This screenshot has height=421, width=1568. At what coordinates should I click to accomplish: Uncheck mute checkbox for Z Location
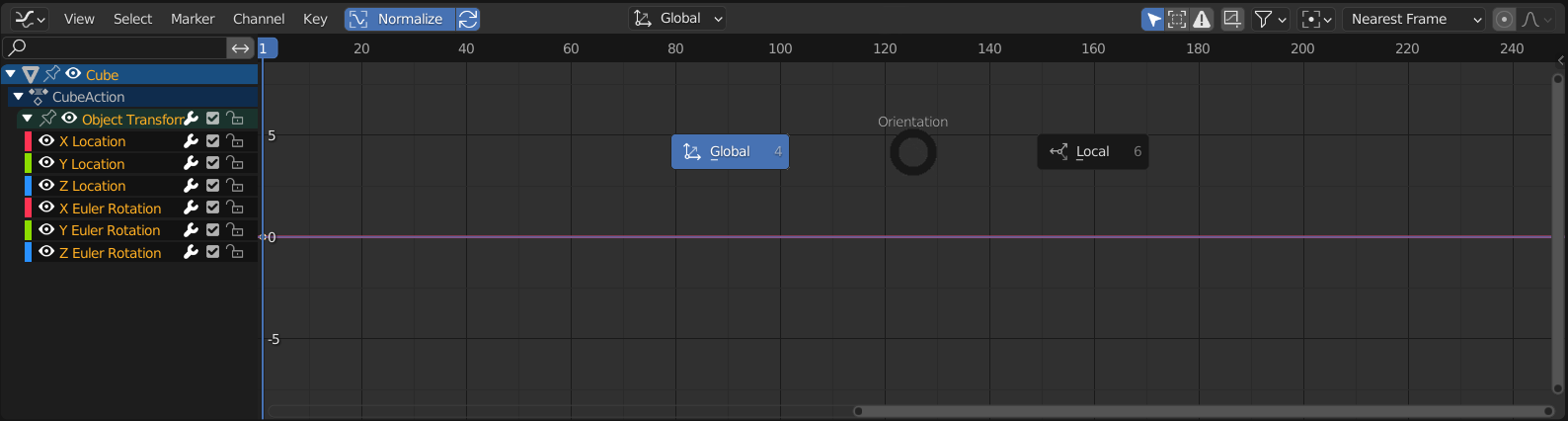coord(212,186)
